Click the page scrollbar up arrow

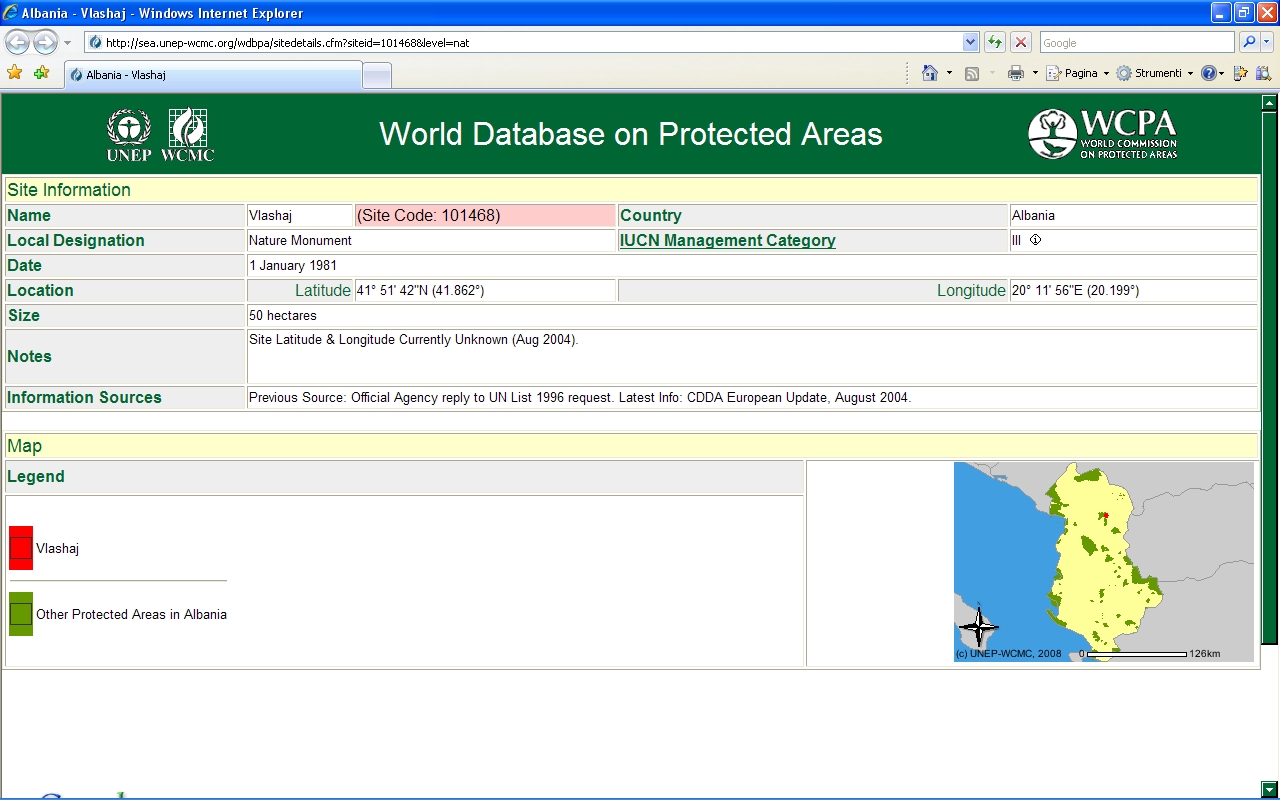[x=1269, y=102]
